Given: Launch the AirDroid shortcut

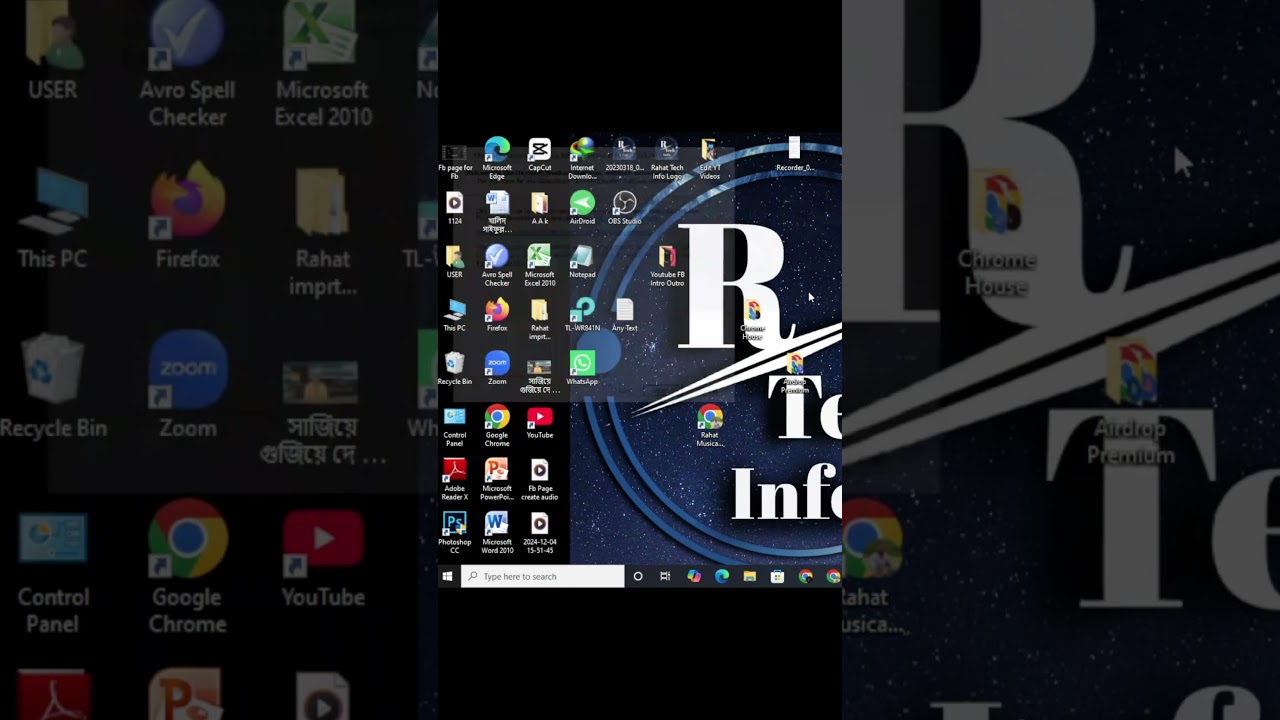Looking at the screenshot, I should click(x=582, y=208).
